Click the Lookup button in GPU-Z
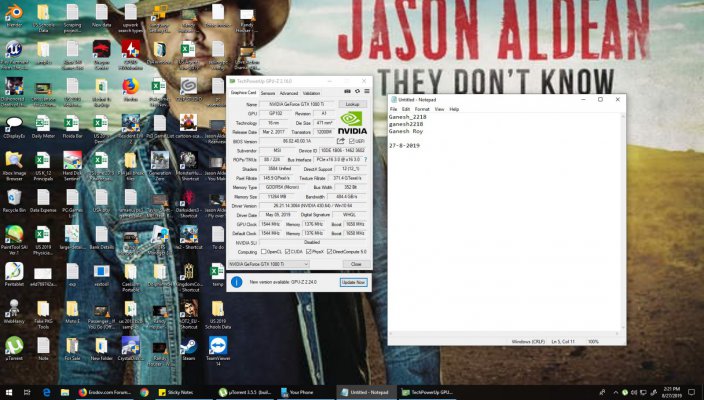Image resolution: width=704 pixels, height=400 pixels. pos(352,104)
